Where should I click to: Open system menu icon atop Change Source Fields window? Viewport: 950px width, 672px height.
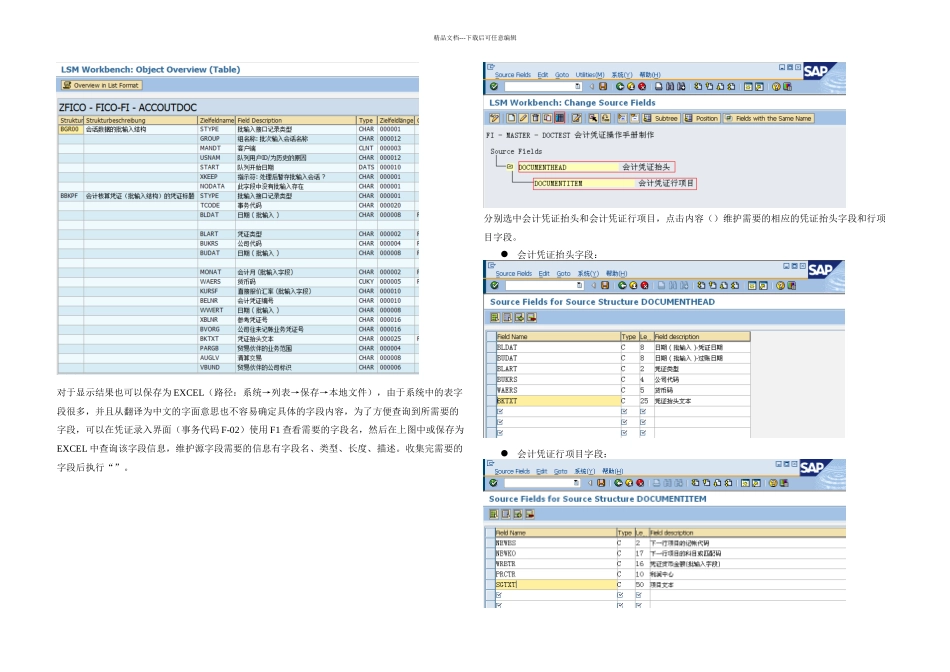491,67
